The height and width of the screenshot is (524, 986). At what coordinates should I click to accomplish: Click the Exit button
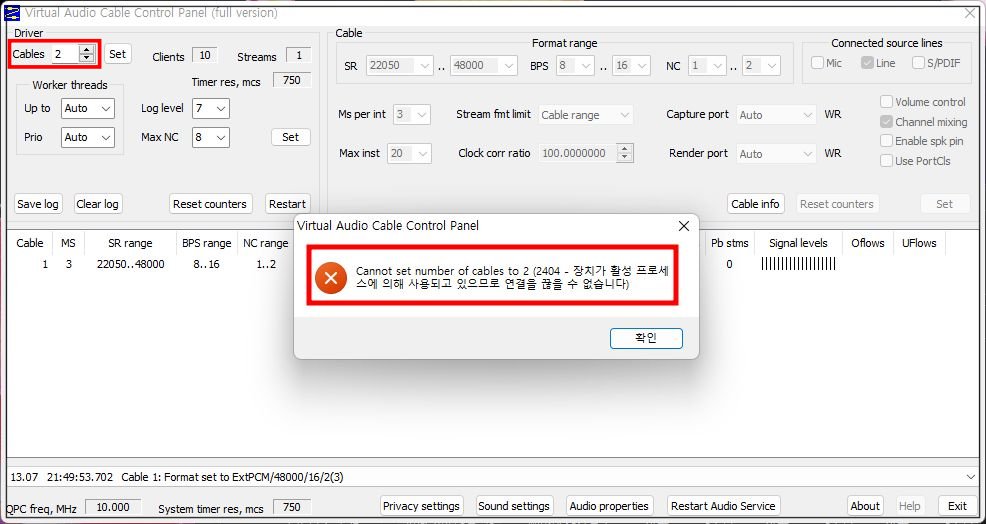[957, 506]
